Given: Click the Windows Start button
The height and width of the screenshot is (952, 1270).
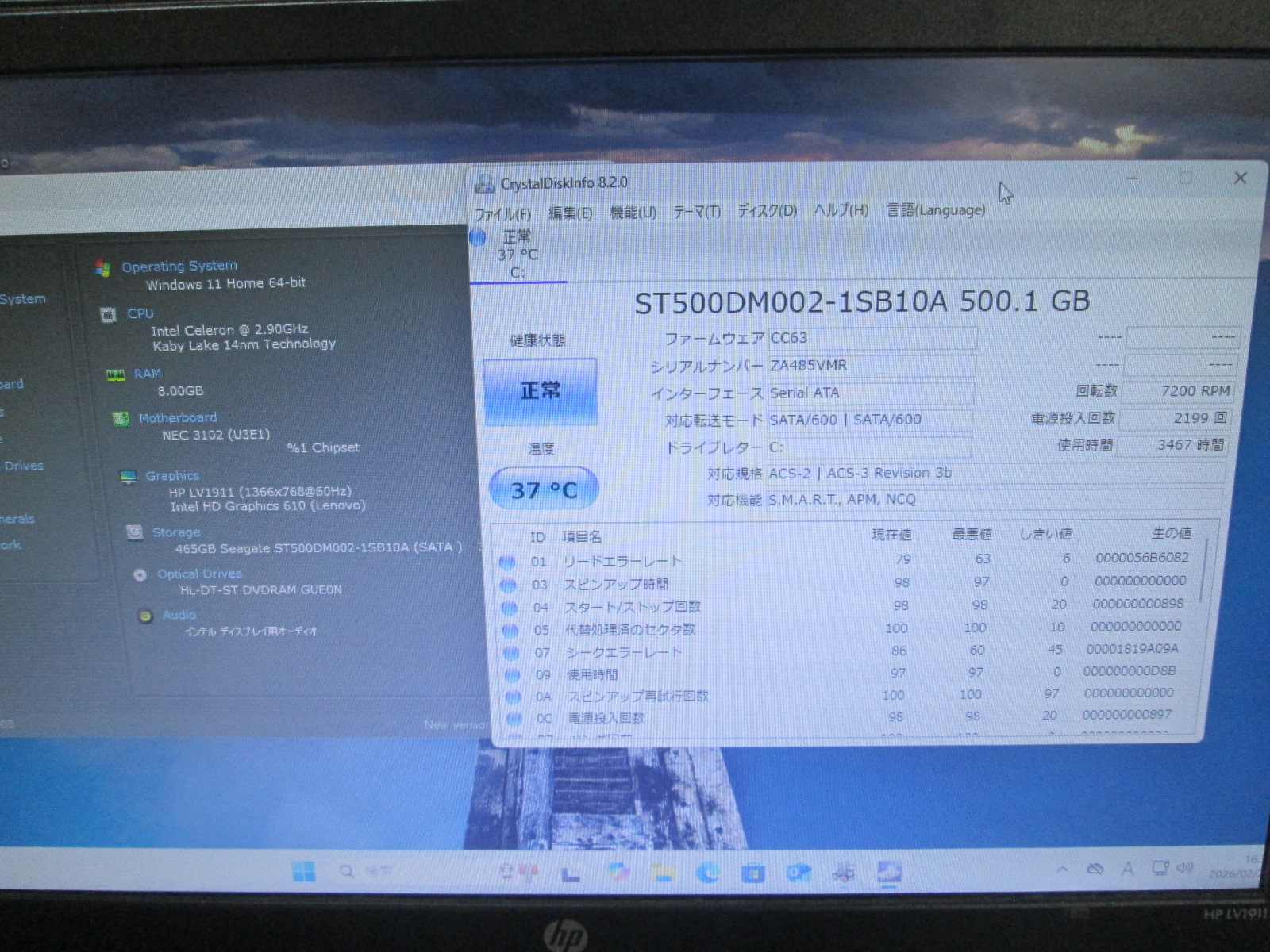Looking at the screenshot, I should pos(303,872).
